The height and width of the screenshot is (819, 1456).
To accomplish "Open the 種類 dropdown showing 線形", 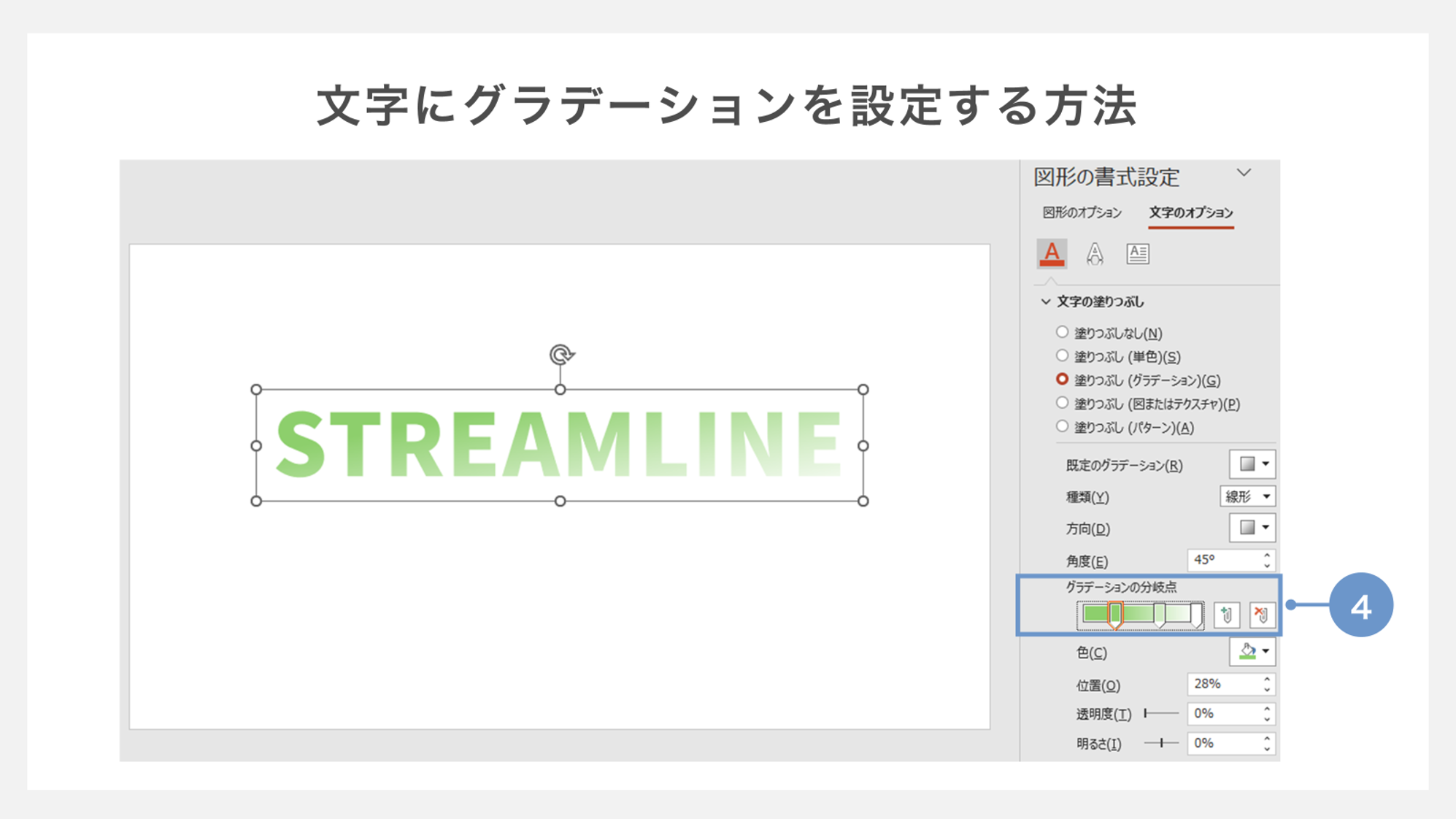I will pyautogui.click(x=1247, y=496).
